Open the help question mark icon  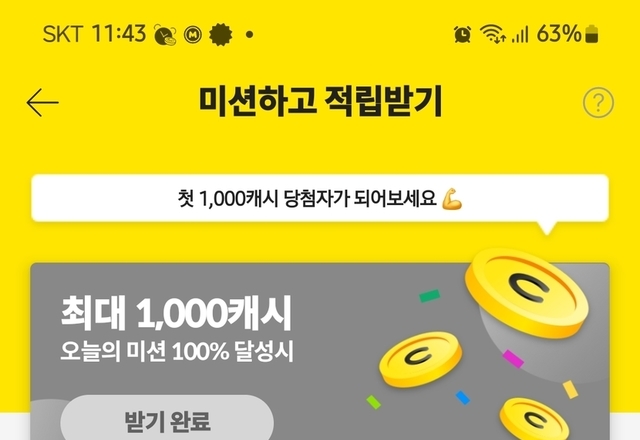(598, 102)
